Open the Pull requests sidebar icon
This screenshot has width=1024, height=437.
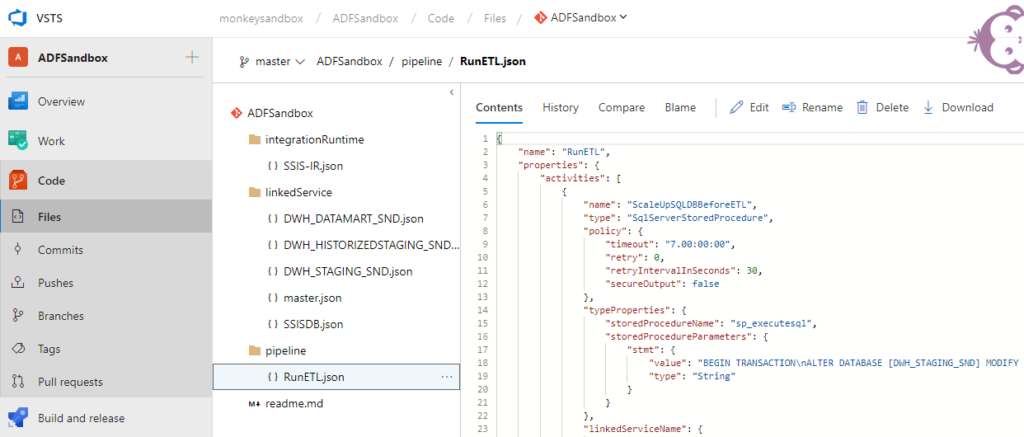pyautogui.click(x=18, y=381)
